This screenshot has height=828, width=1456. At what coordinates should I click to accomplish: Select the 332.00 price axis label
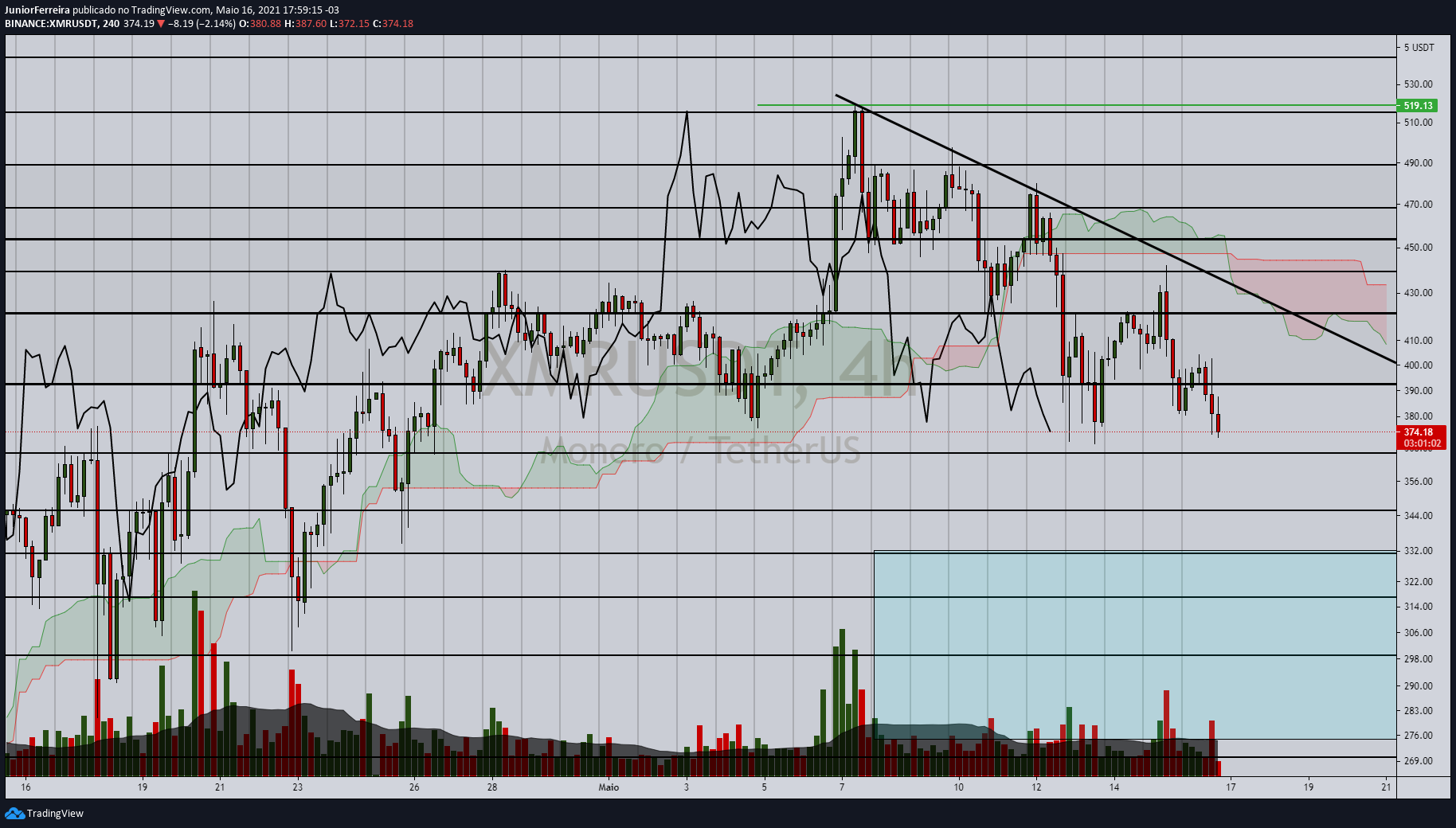[1418, 550]
